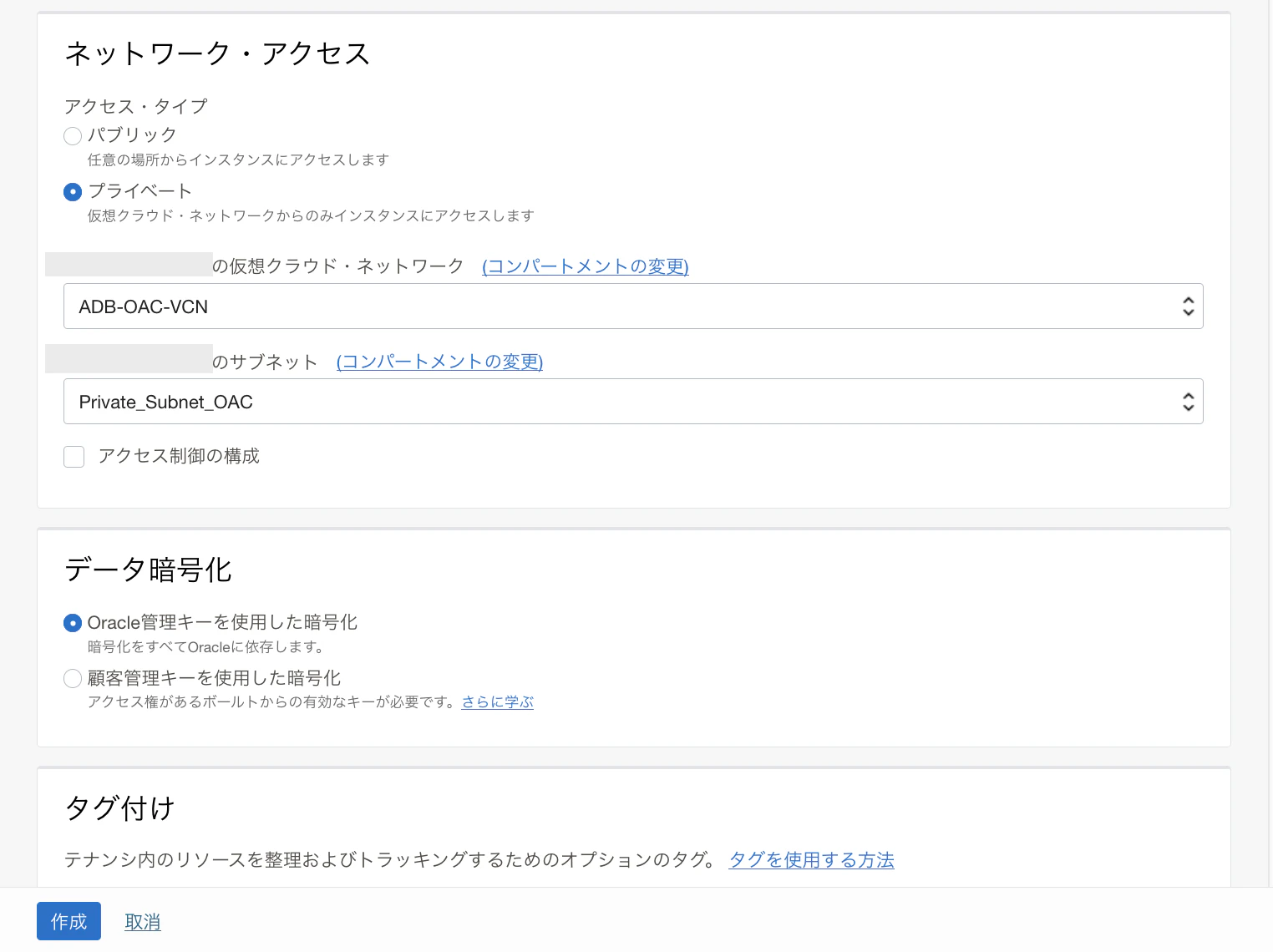Click the データ暗号化 section heading
The height and width of the screenshot is (952, 1273).
coord(148,570)
